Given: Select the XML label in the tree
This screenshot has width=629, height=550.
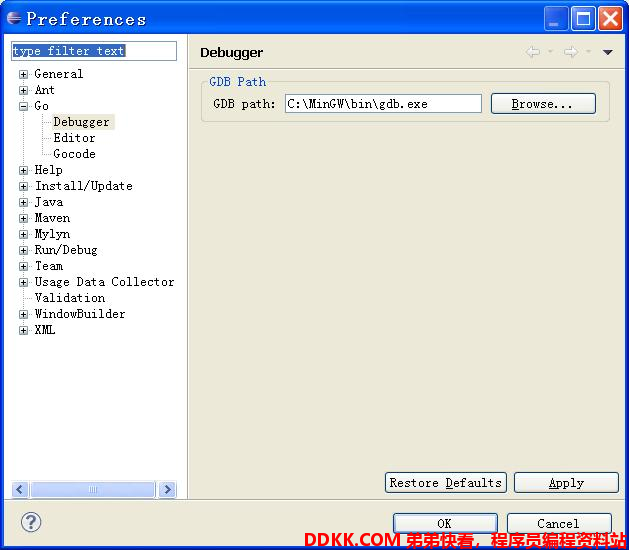Looking at the screenshot, I should [x=45, y=330].
